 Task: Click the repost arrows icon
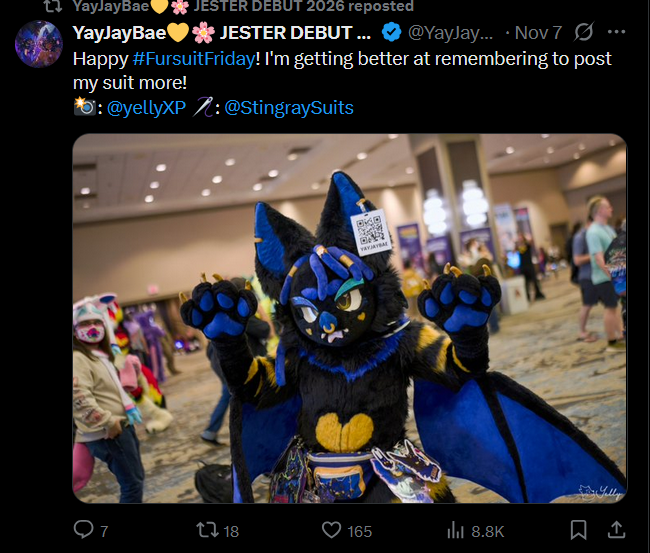207,530
